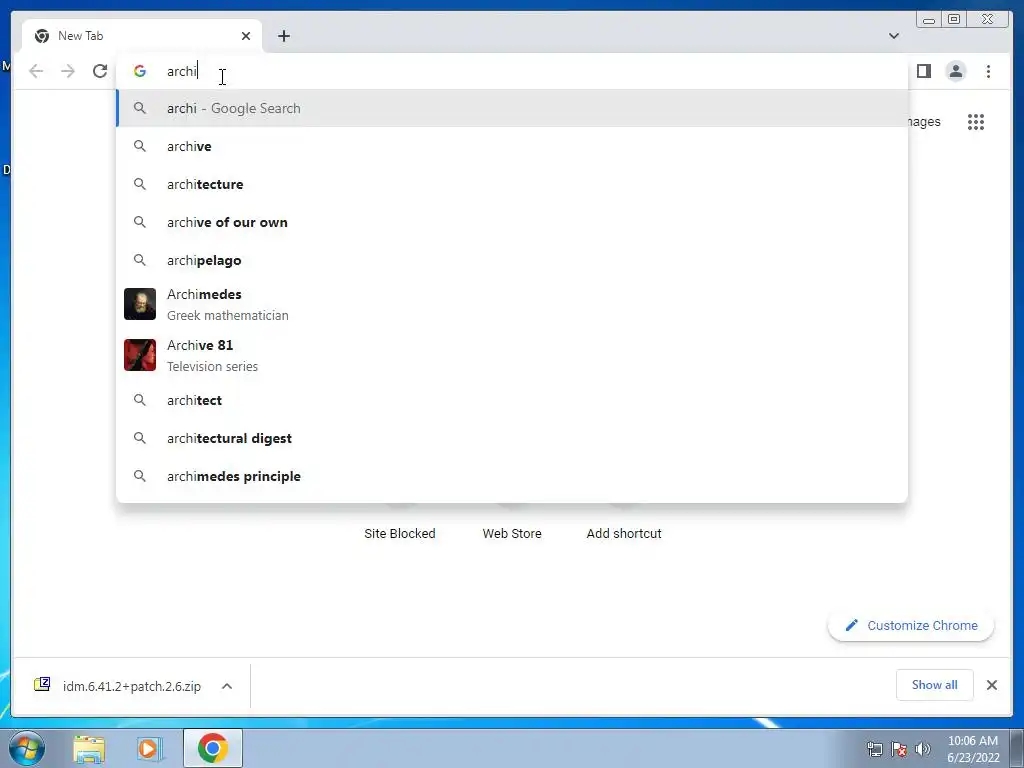Click Show all downloads
1024x768 pixels.
(935, 684)
